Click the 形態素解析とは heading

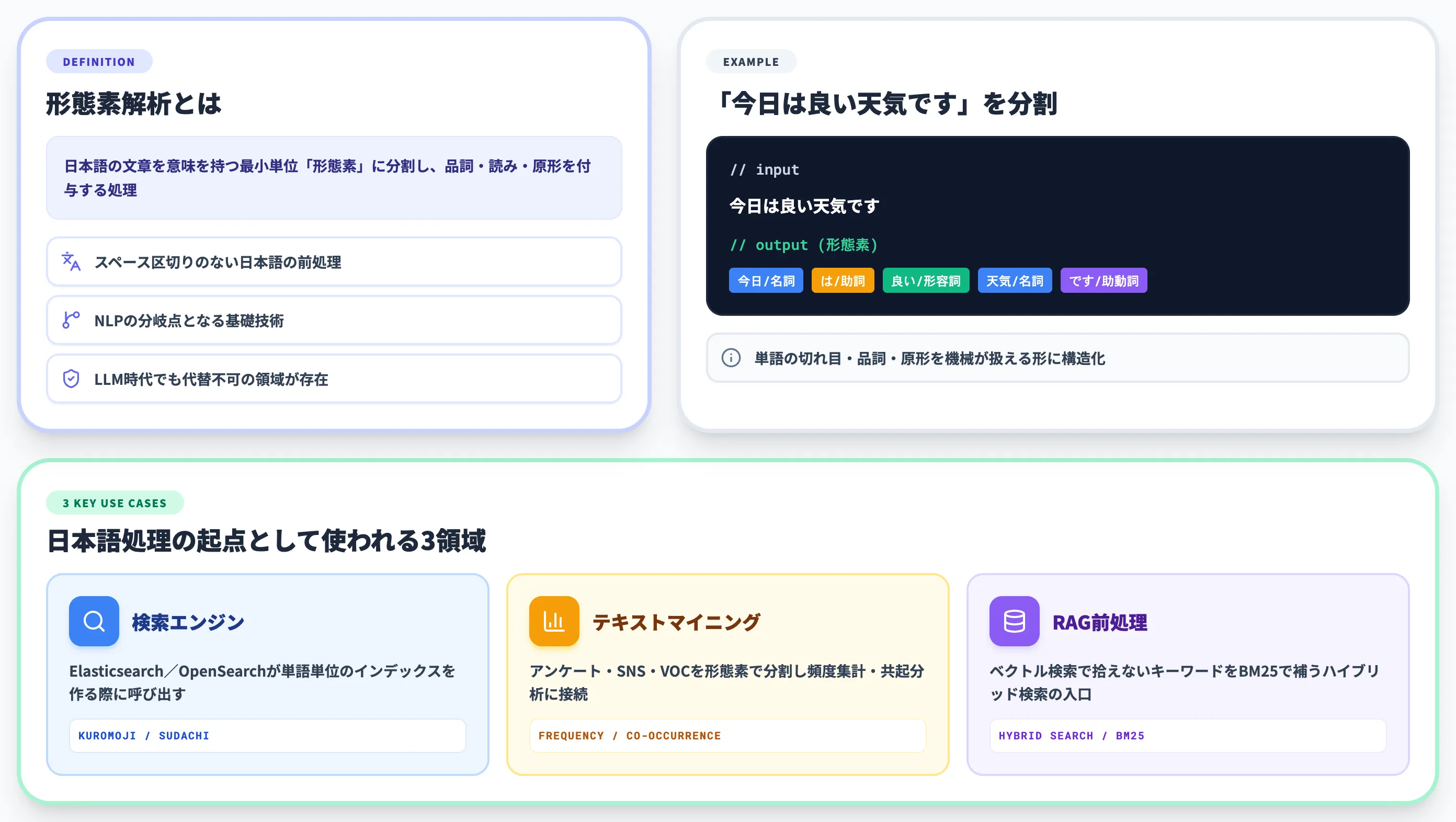[134, 104]
